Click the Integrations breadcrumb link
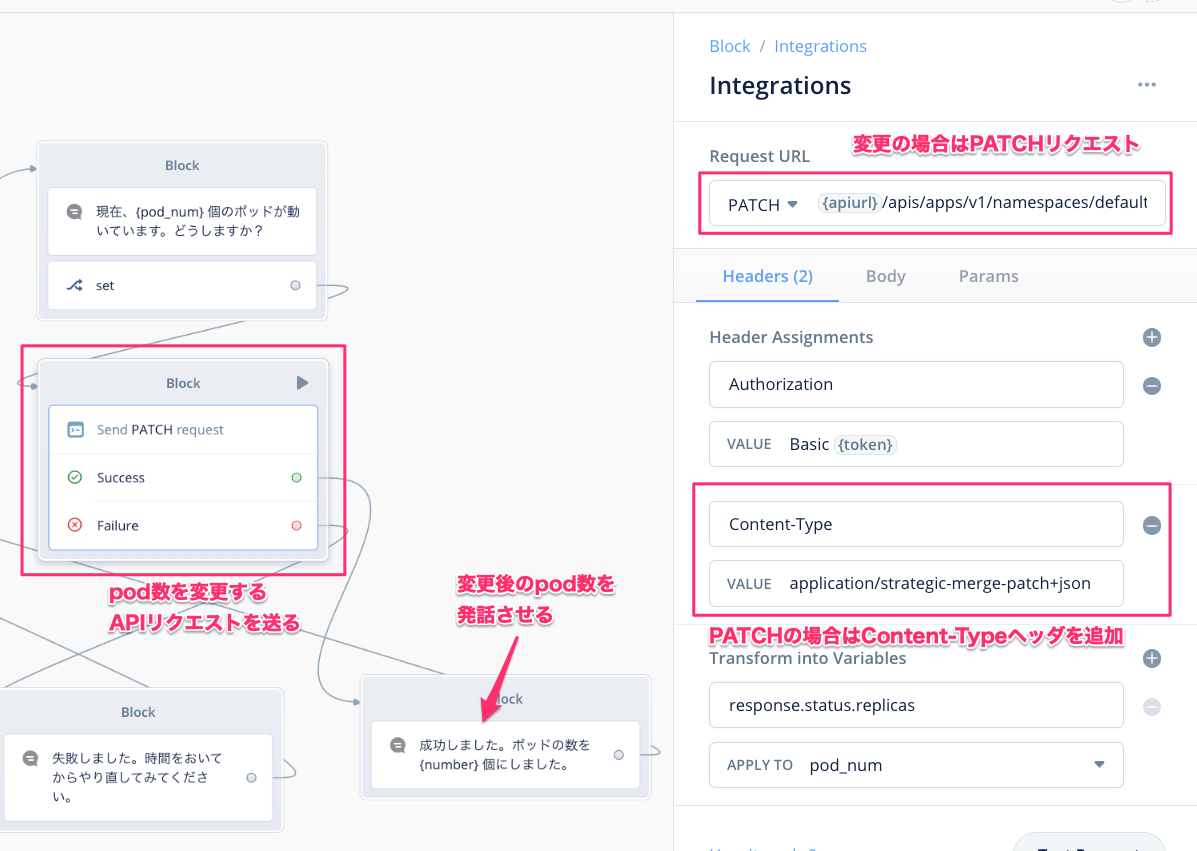This screenshot has width=1197, height=851. pos(820,46)
